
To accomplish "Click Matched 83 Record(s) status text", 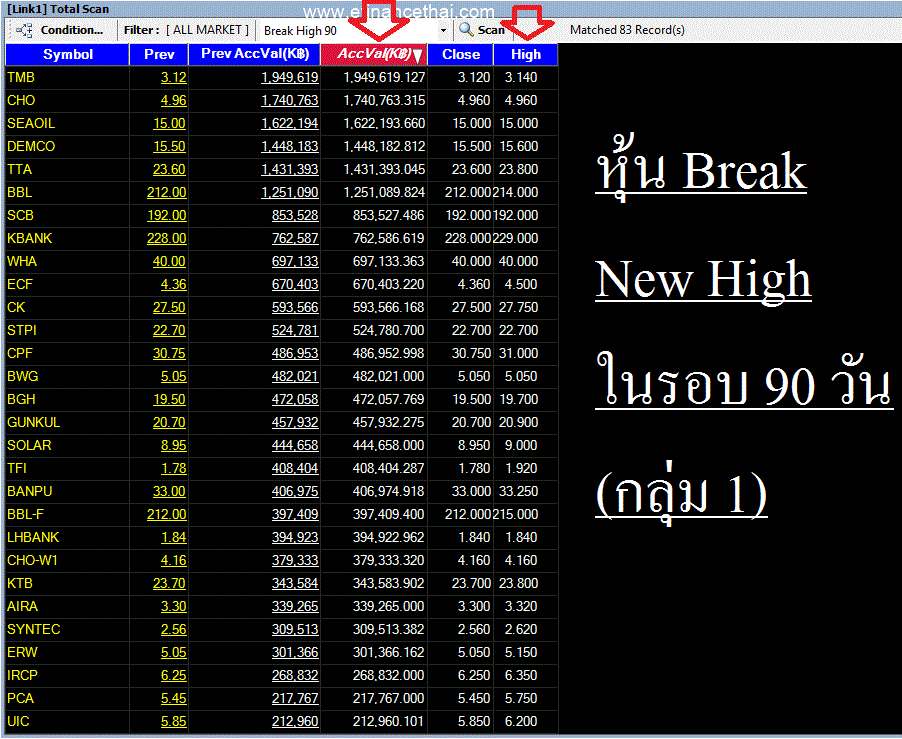I will pos(627,30).
